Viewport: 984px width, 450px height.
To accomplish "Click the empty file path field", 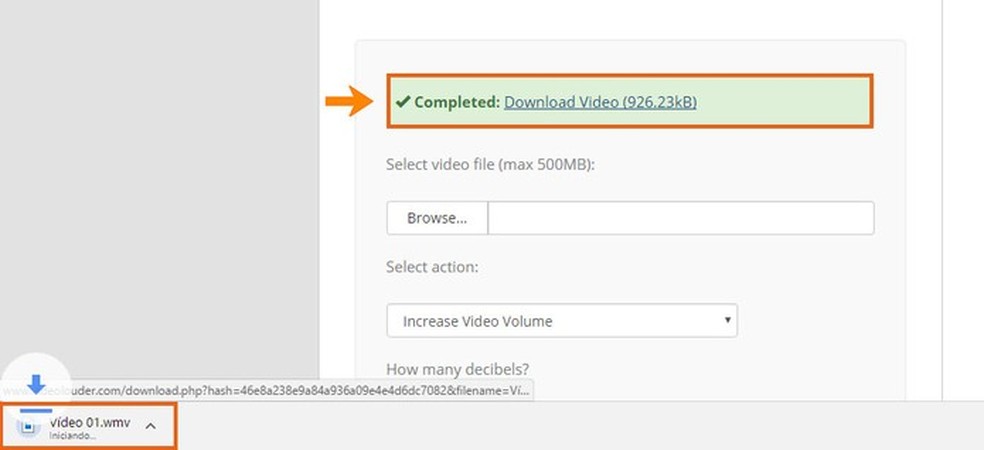I will [x=681, y=218].
